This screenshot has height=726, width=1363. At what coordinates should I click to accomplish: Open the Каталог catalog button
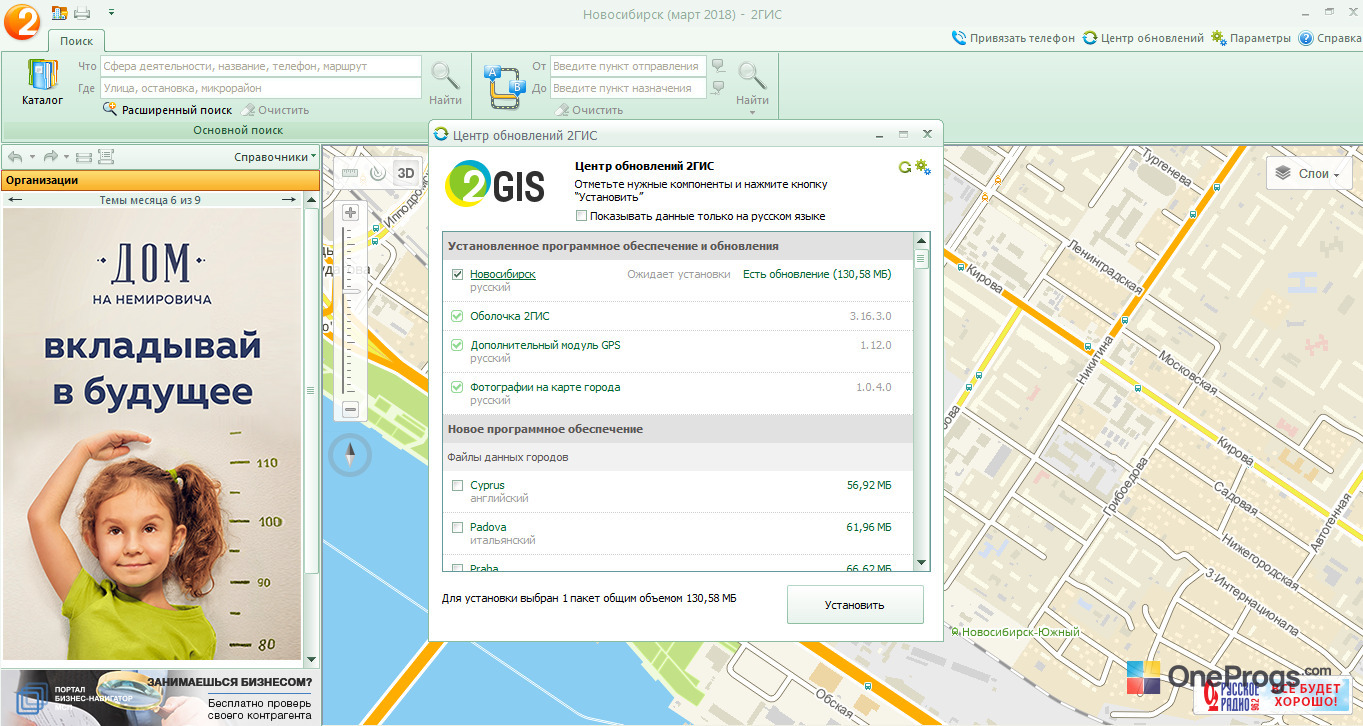coord(42,83)
